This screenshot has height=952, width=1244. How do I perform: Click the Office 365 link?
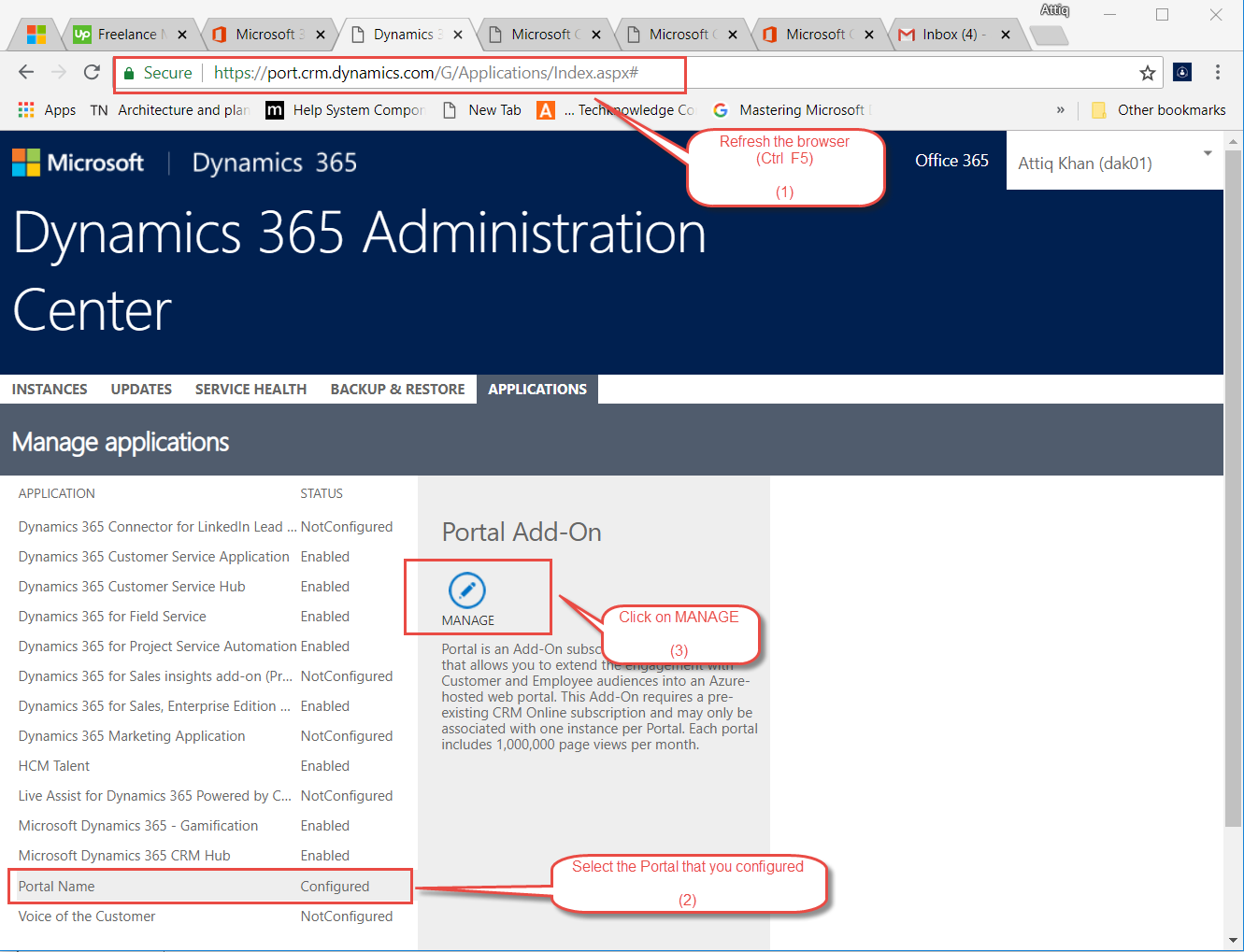click(951, 161)
